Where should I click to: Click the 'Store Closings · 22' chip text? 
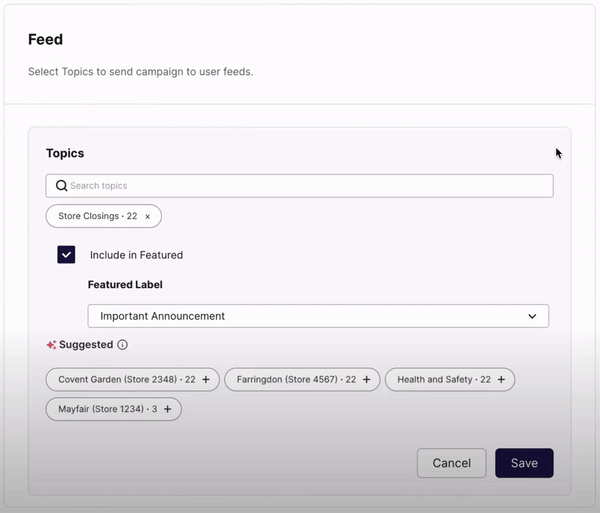[98, 216]
